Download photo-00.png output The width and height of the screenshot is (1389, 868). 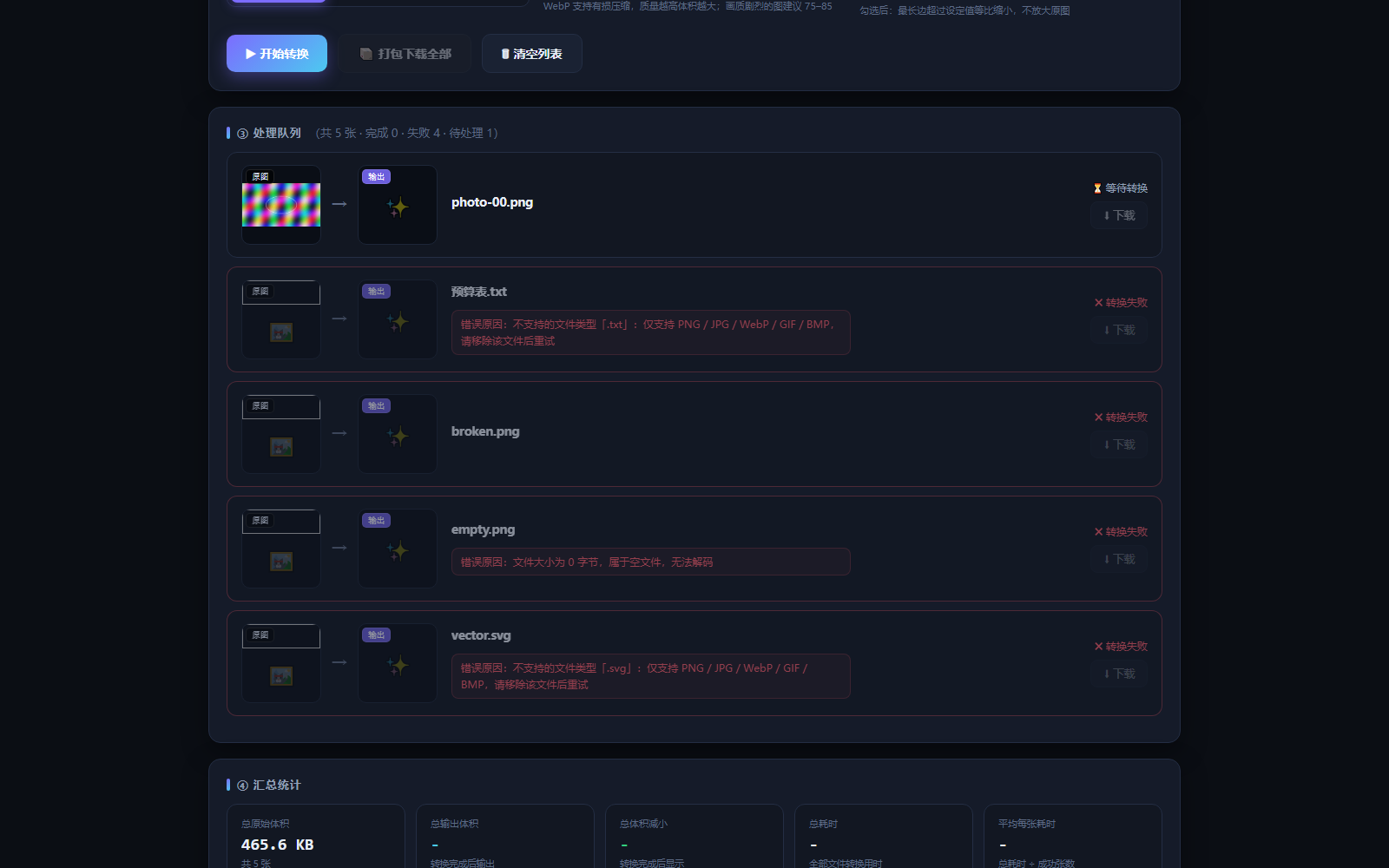point(1119,215)
